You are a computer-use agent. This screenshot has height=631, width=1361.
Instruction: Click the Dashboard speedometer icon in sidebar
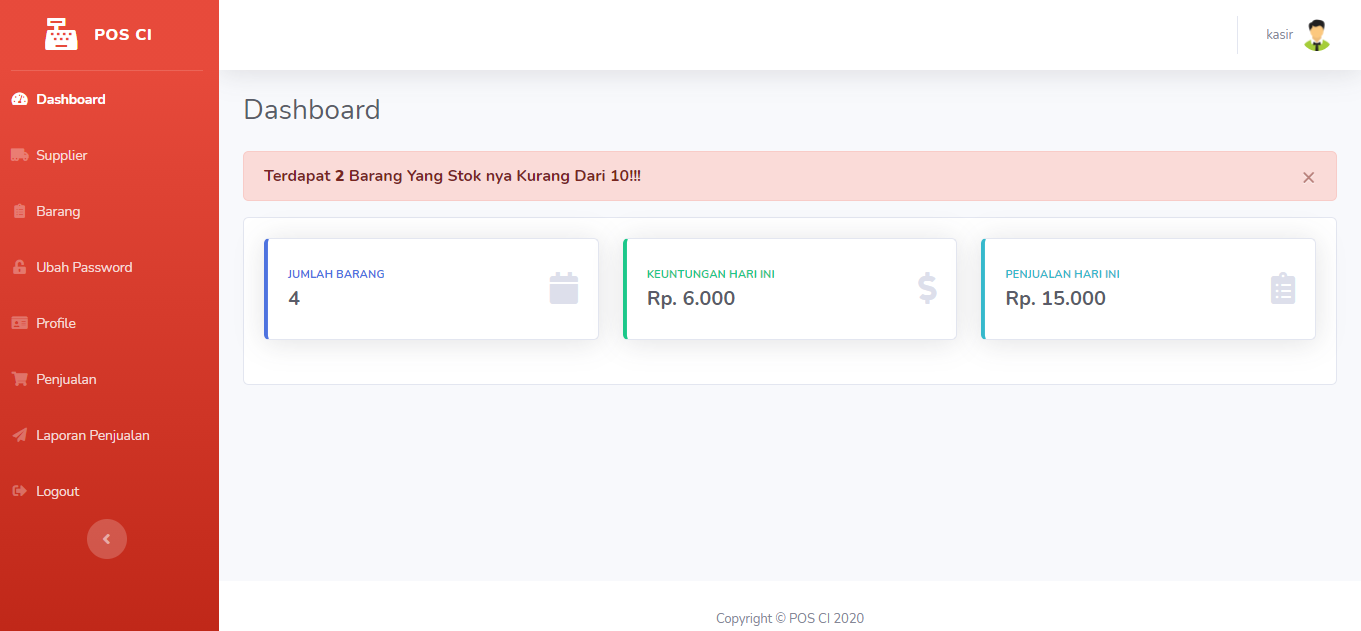point(19,99)
